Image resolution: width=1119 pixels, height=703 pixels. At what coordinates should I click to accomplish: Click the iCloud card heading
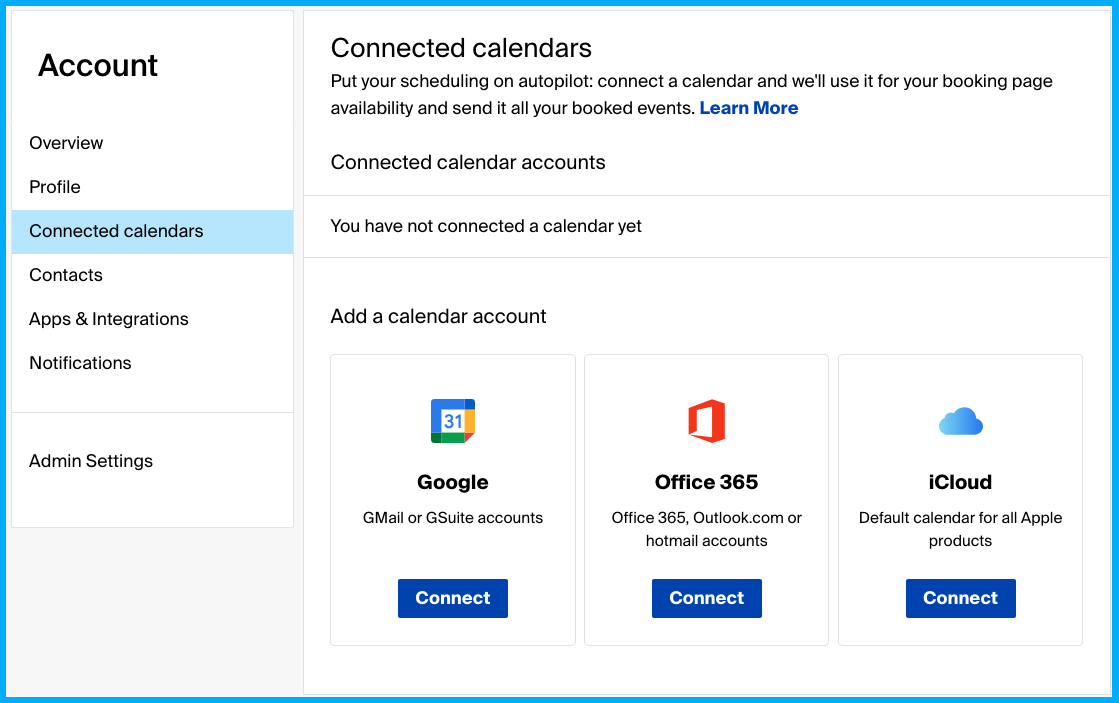[x=960, y=482]
